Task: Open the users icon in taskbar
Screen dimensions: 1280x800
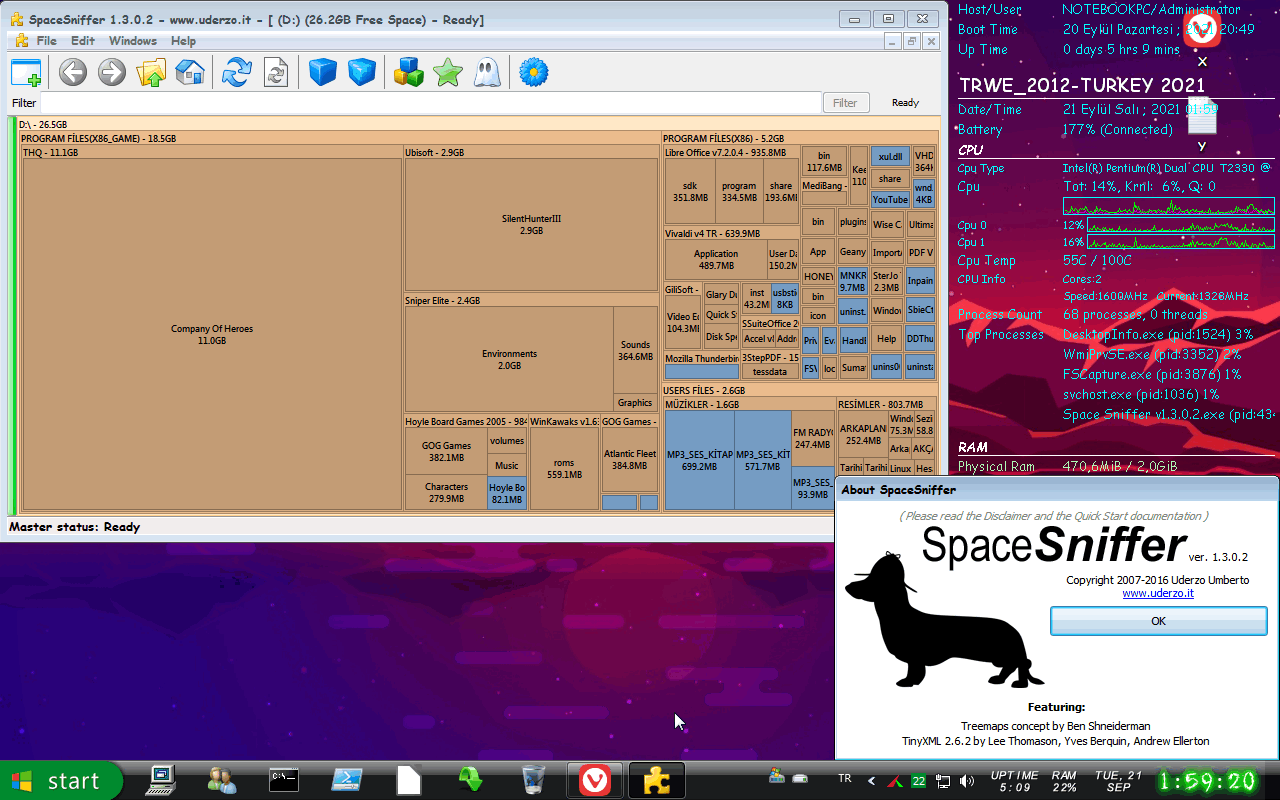Action: 222,780
